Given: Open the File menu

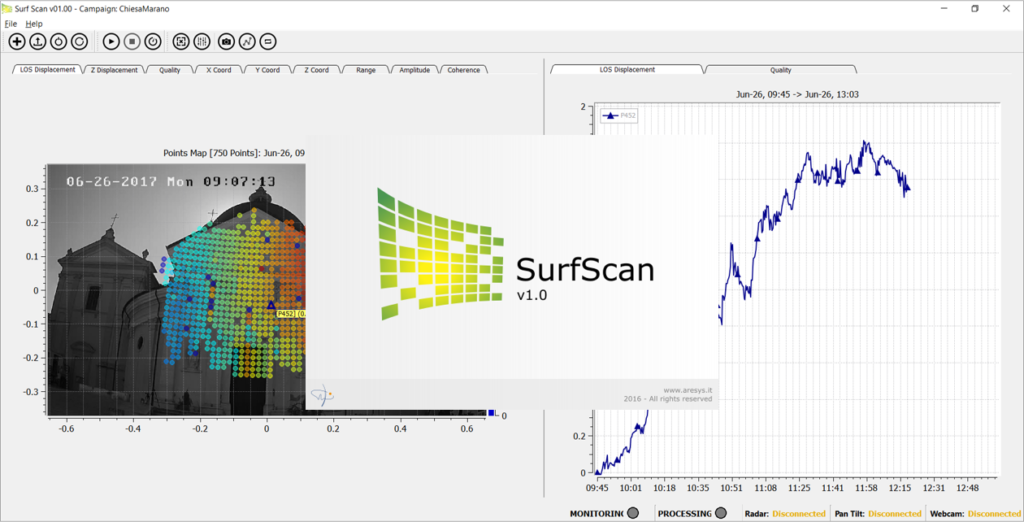Looking at the screenshot, I should pyautogui.click(x=10, y=24).
